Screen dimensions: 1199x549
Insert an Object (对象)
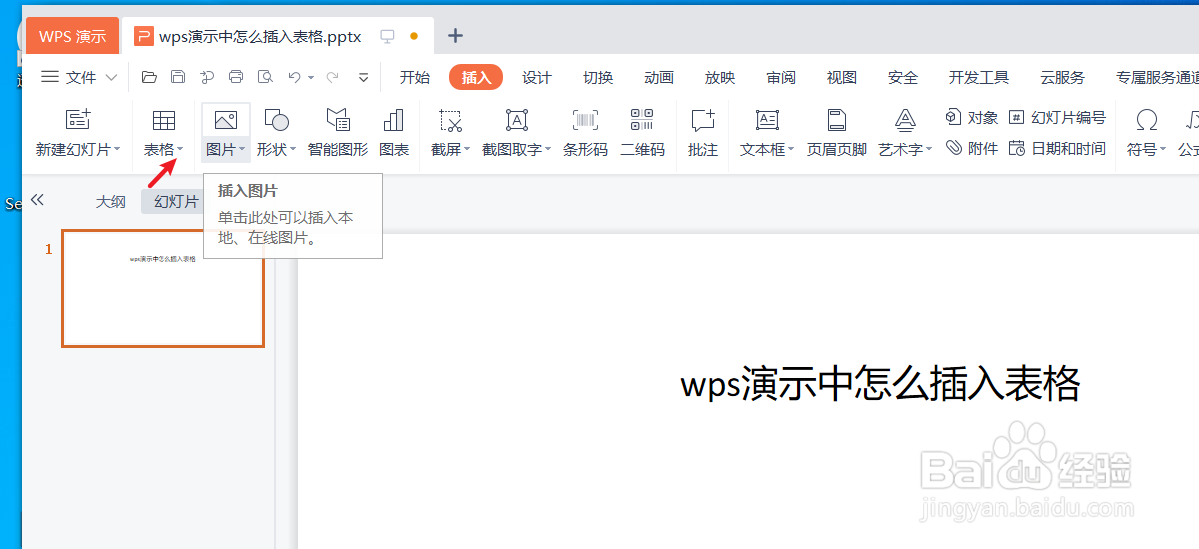click(972, 118)
